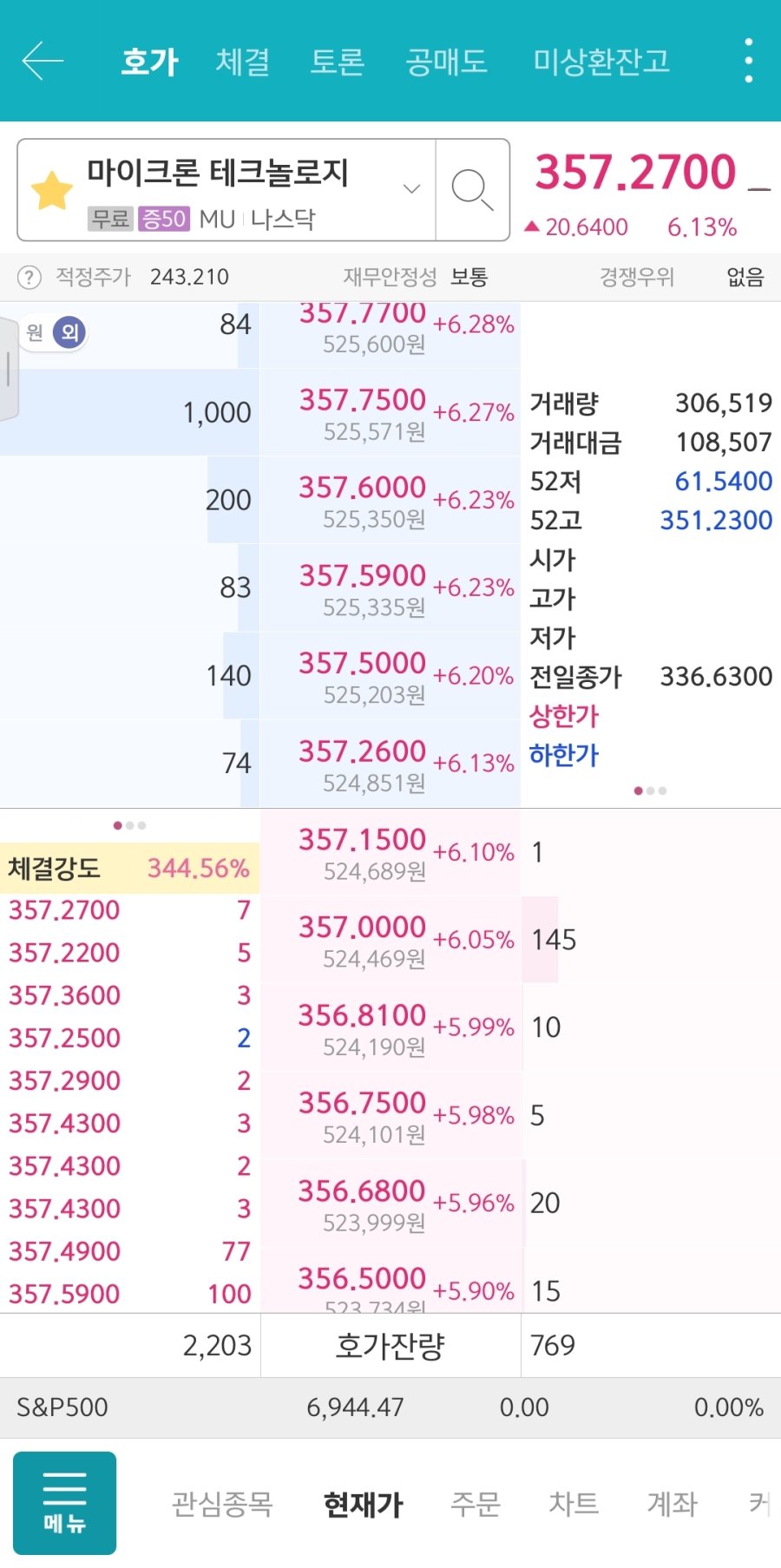Switch to the 체결 tab
Screen dimensions: 781x1568
242,62
